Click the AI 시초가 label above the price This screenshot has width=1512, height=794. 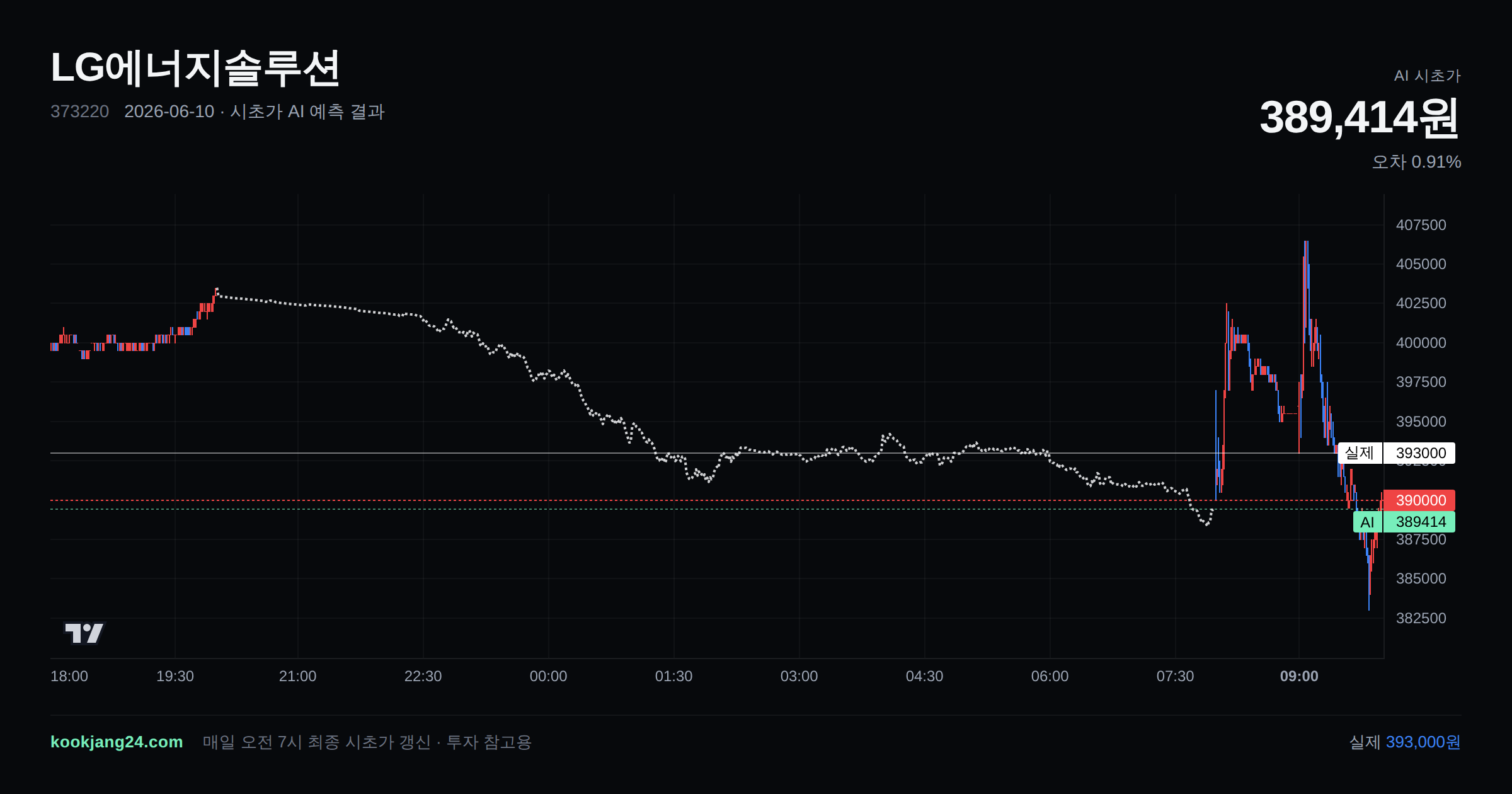pos(1427,76)
